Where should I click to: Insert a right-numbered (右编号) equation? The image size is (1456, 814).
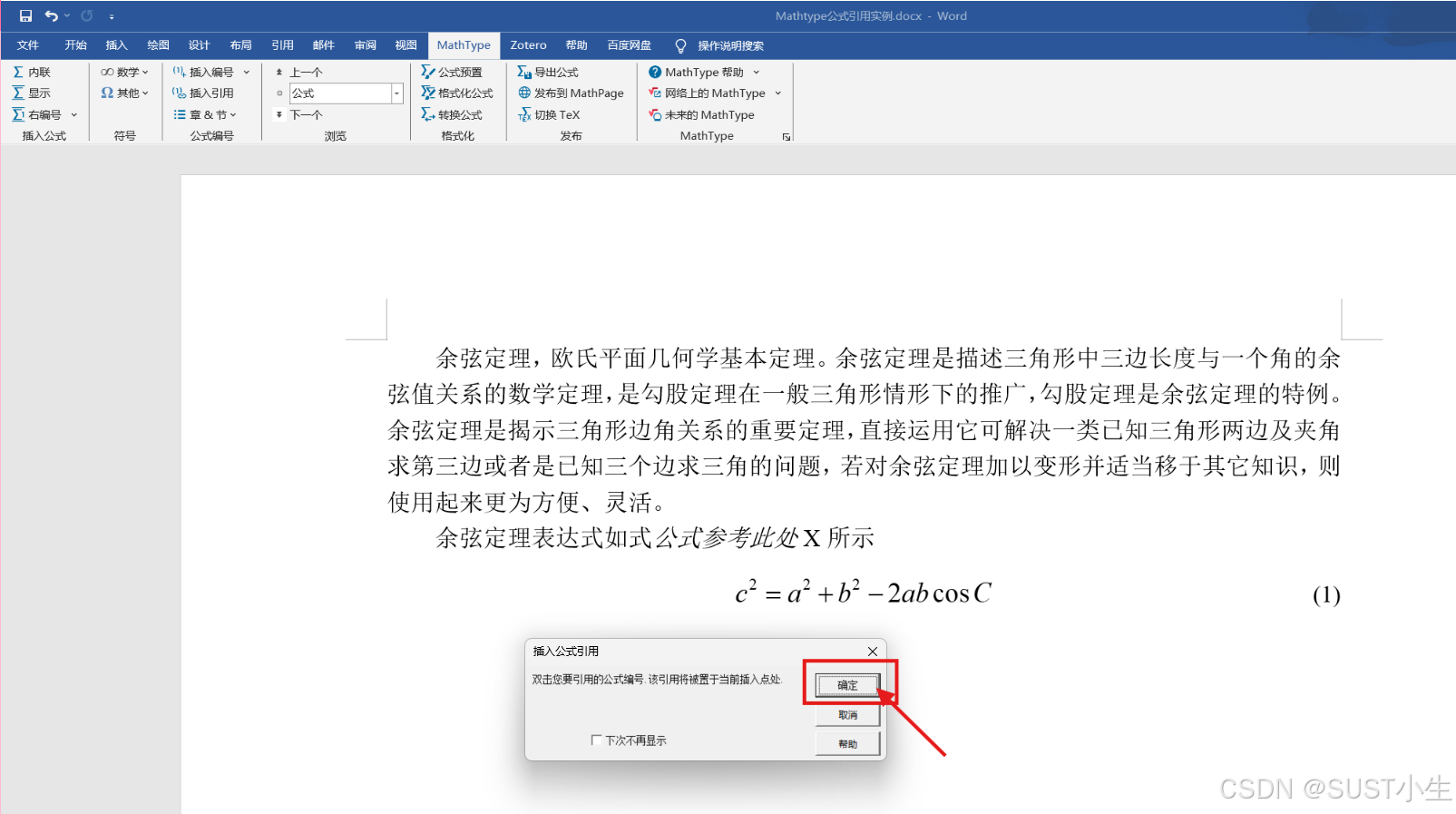pos(36,114)
